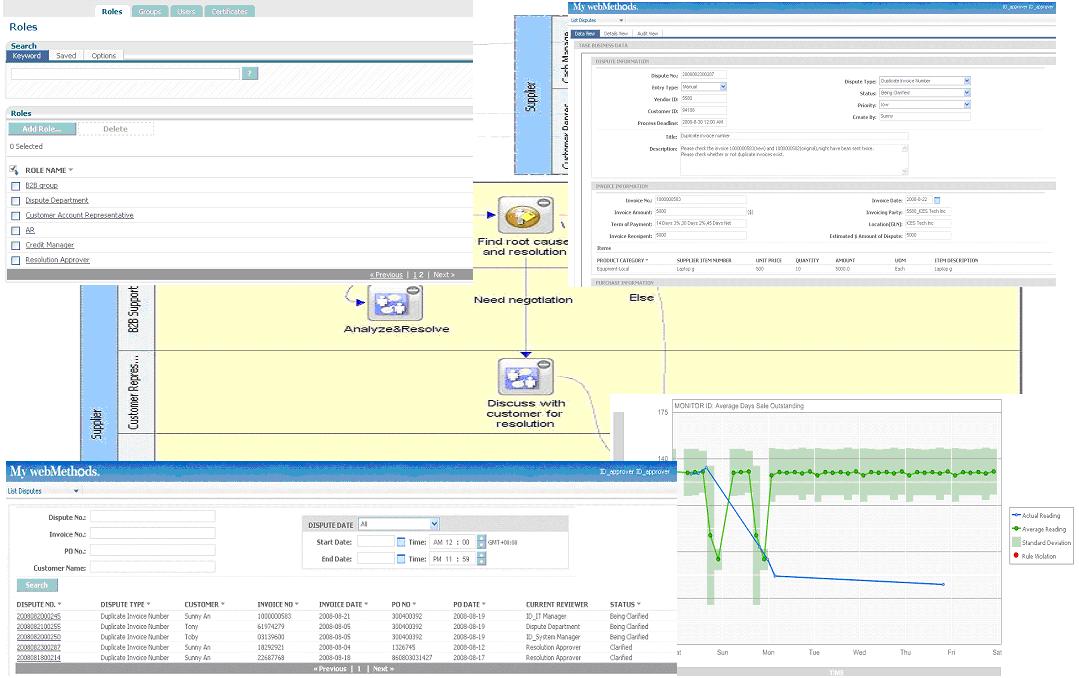Click the search help question-mark button
Viewport: 1079px width, 678px height.
[x=250, y=73]
